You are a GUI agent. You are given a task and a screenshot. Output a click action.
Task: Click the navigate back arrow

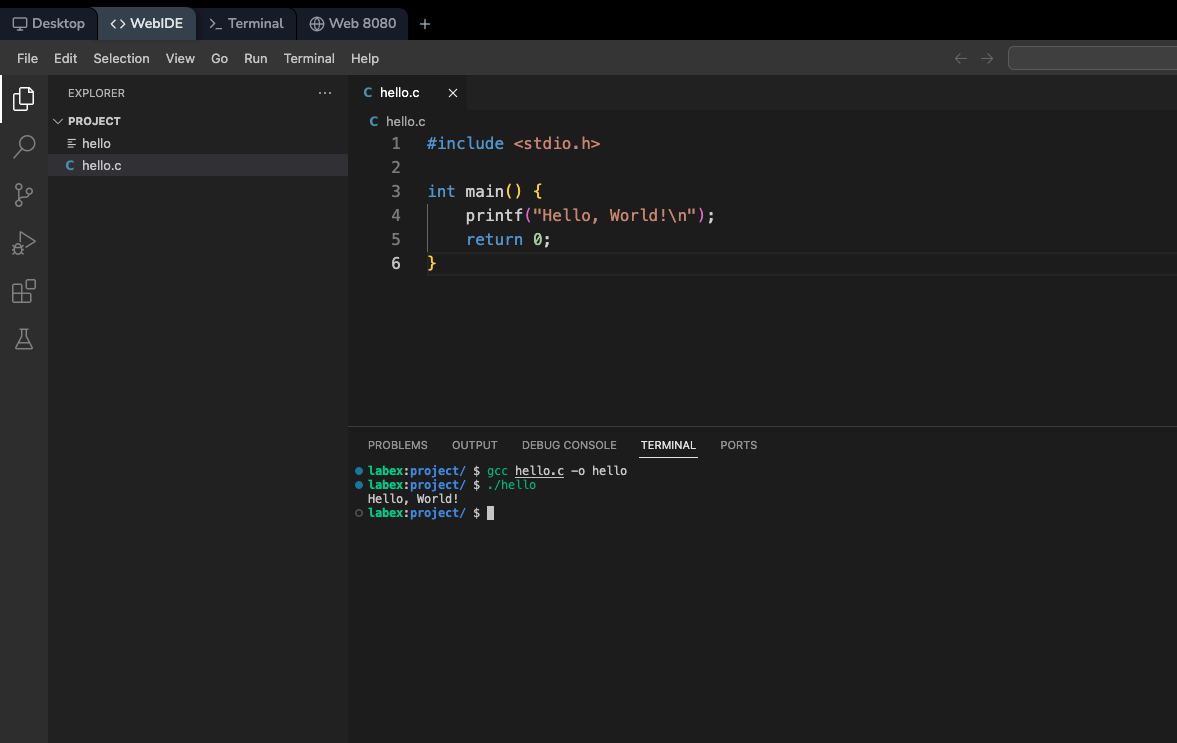(x=960, y=58)
